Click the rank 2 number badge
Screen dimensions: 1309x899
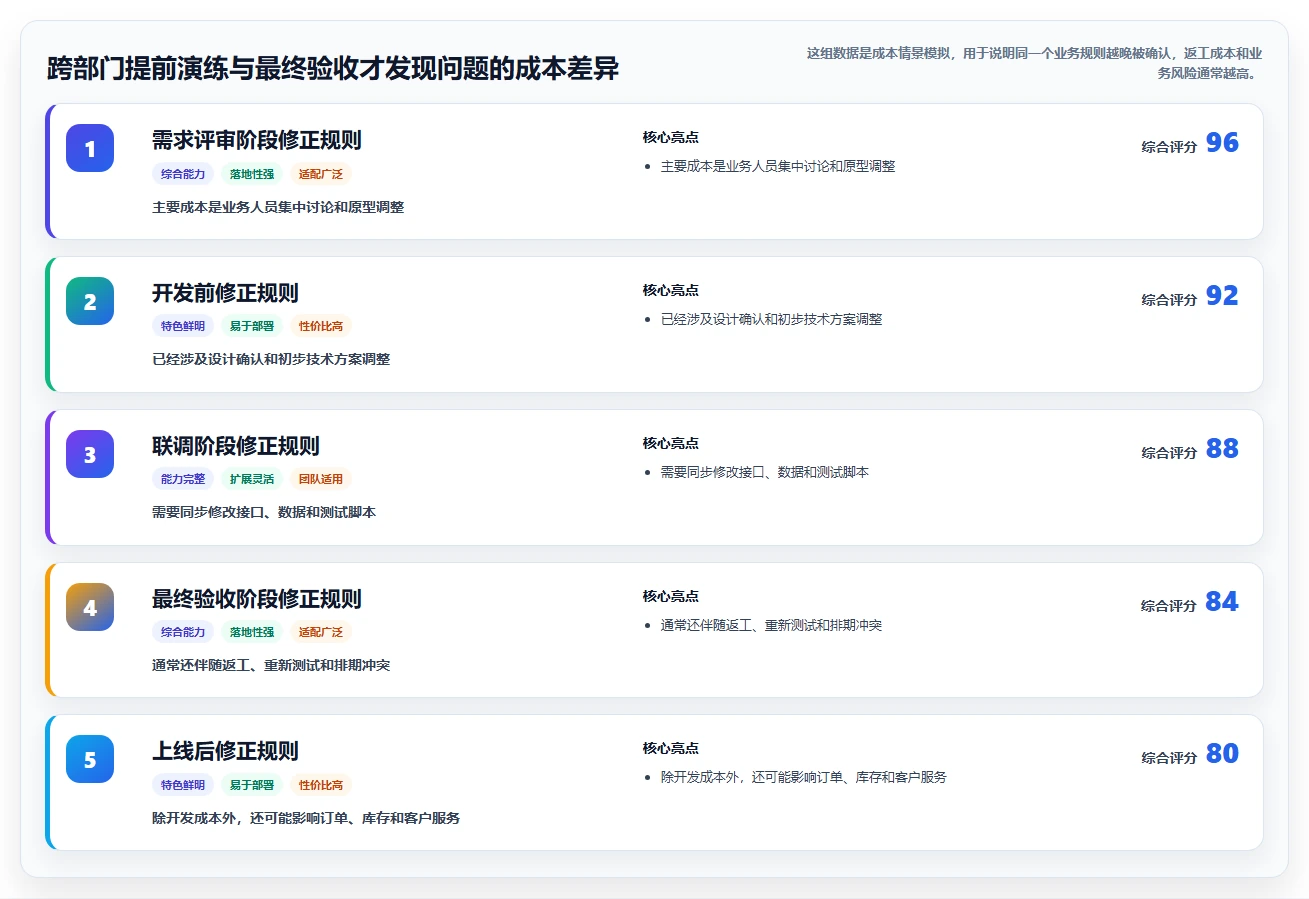(x=90, y=301)
